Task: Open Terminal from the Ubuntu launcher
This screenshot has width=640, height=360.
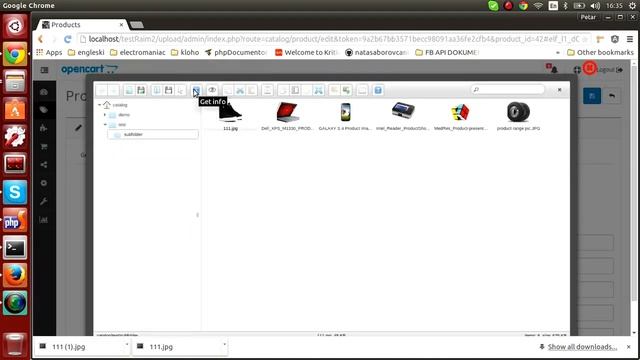Action: pos(15,247)
